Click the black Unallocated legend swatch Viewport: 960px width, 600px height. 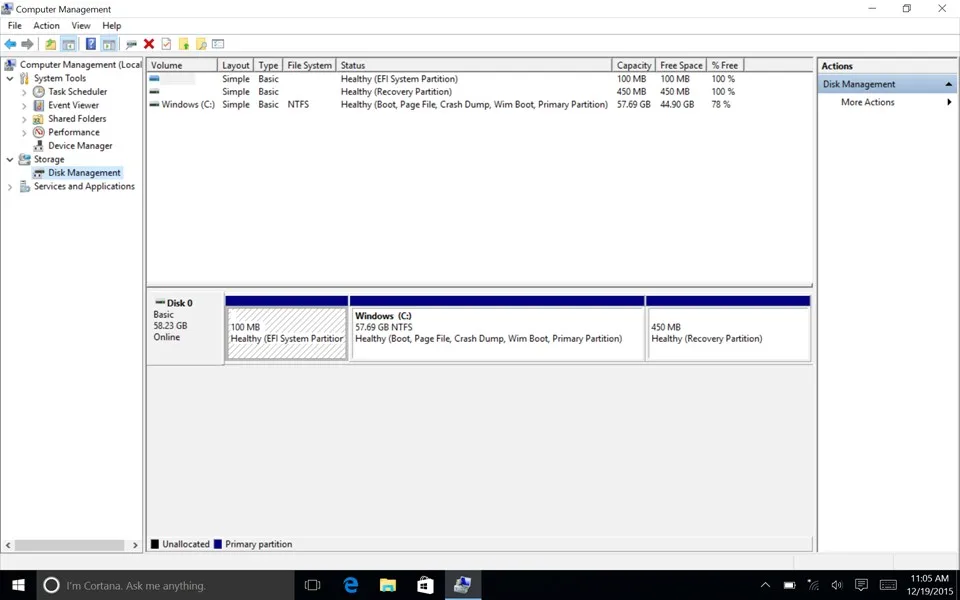point(155,544)
